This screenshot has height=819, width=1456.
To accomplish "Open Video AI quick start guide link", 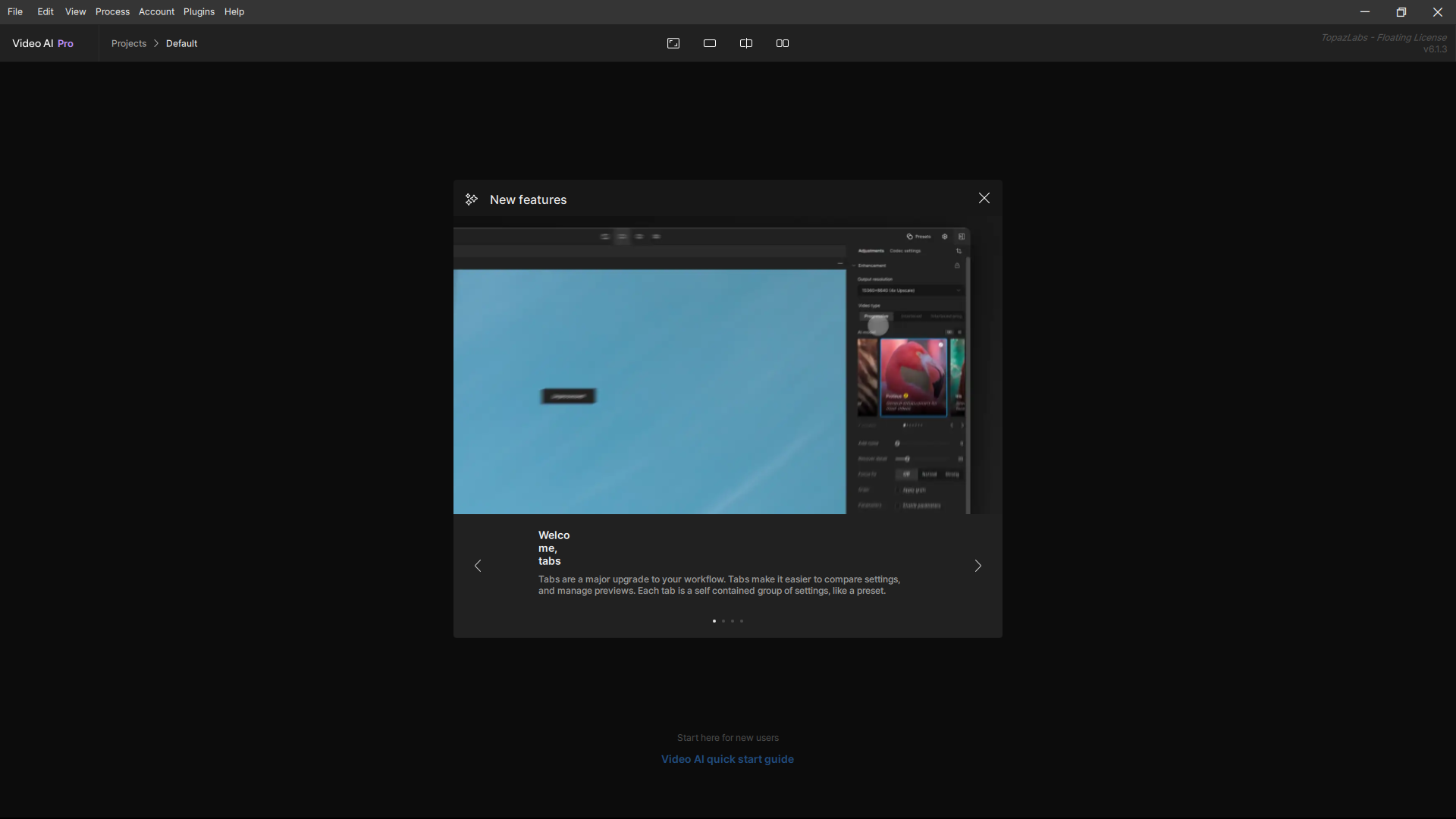I will [x=727, y=759].
